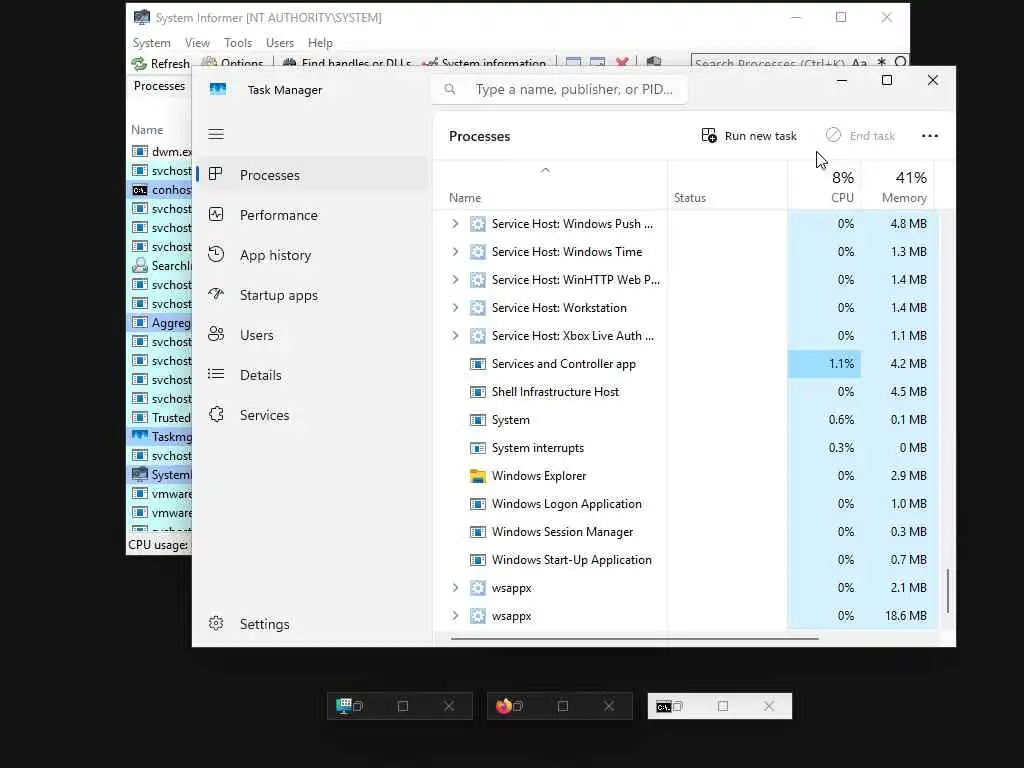Switch to the Processes tab in System Informer
This screenshot has width=1024, height=768.
click(159, 86)
